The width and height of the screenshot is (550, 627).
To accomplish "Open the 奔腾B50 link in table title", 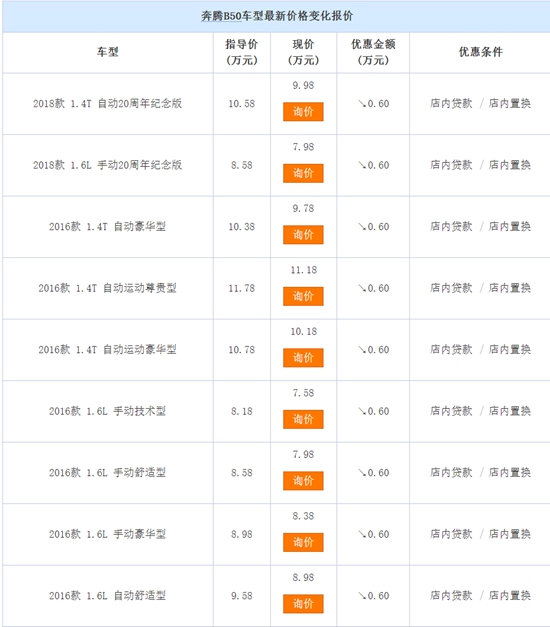I will tap(221, 16).
